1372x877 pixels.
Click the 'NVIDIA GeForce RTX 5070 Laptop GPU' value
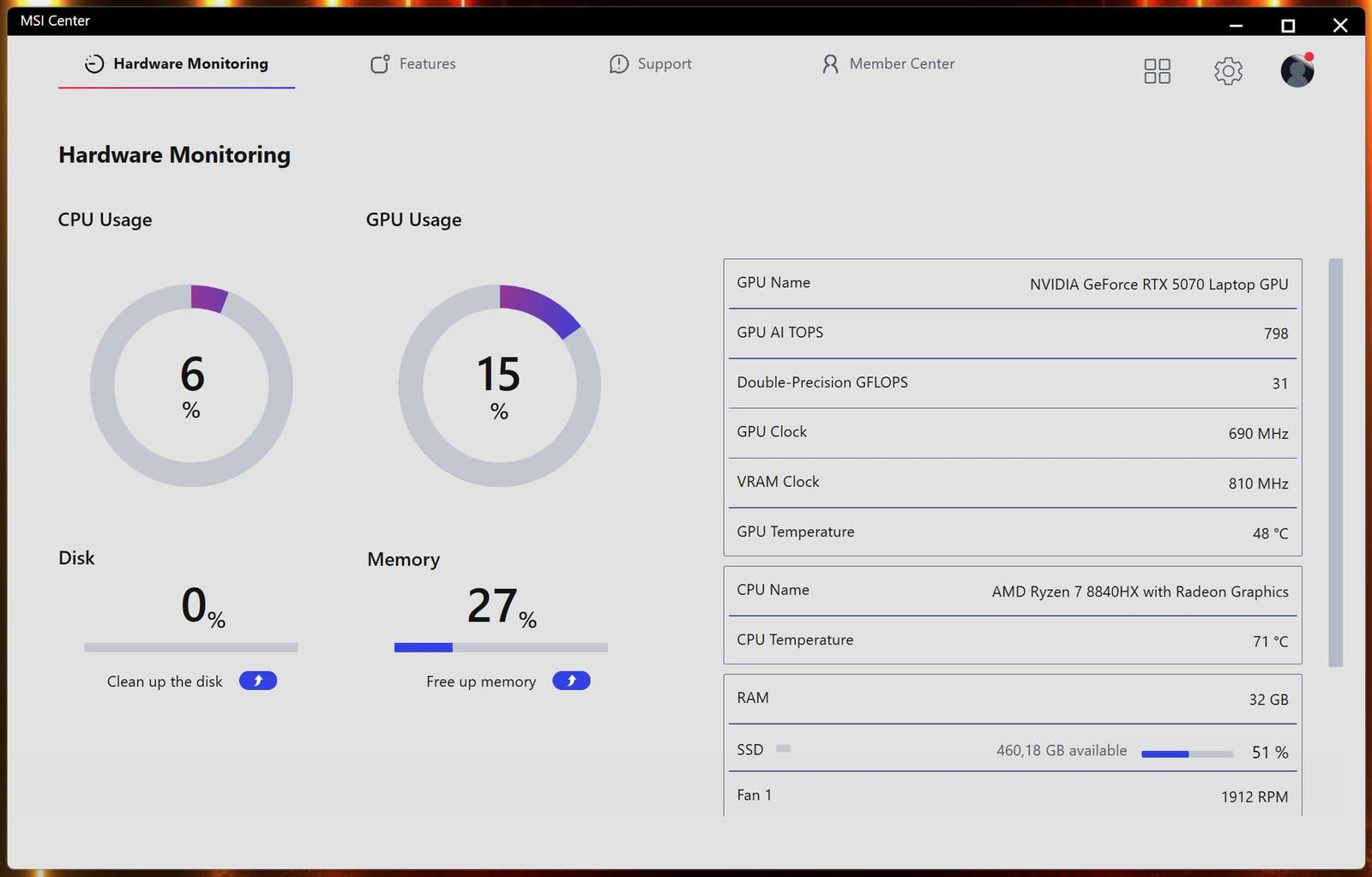click(1158, 285)
